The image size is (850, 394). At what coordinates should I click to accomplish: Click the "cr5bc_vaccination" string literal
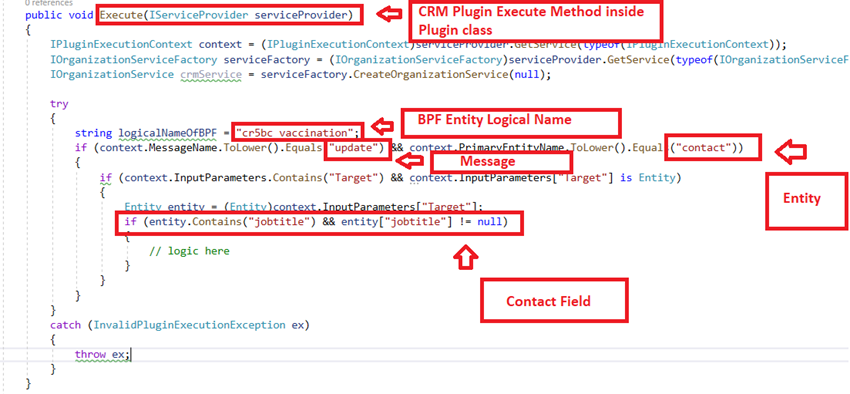click(x=295, y=133)
